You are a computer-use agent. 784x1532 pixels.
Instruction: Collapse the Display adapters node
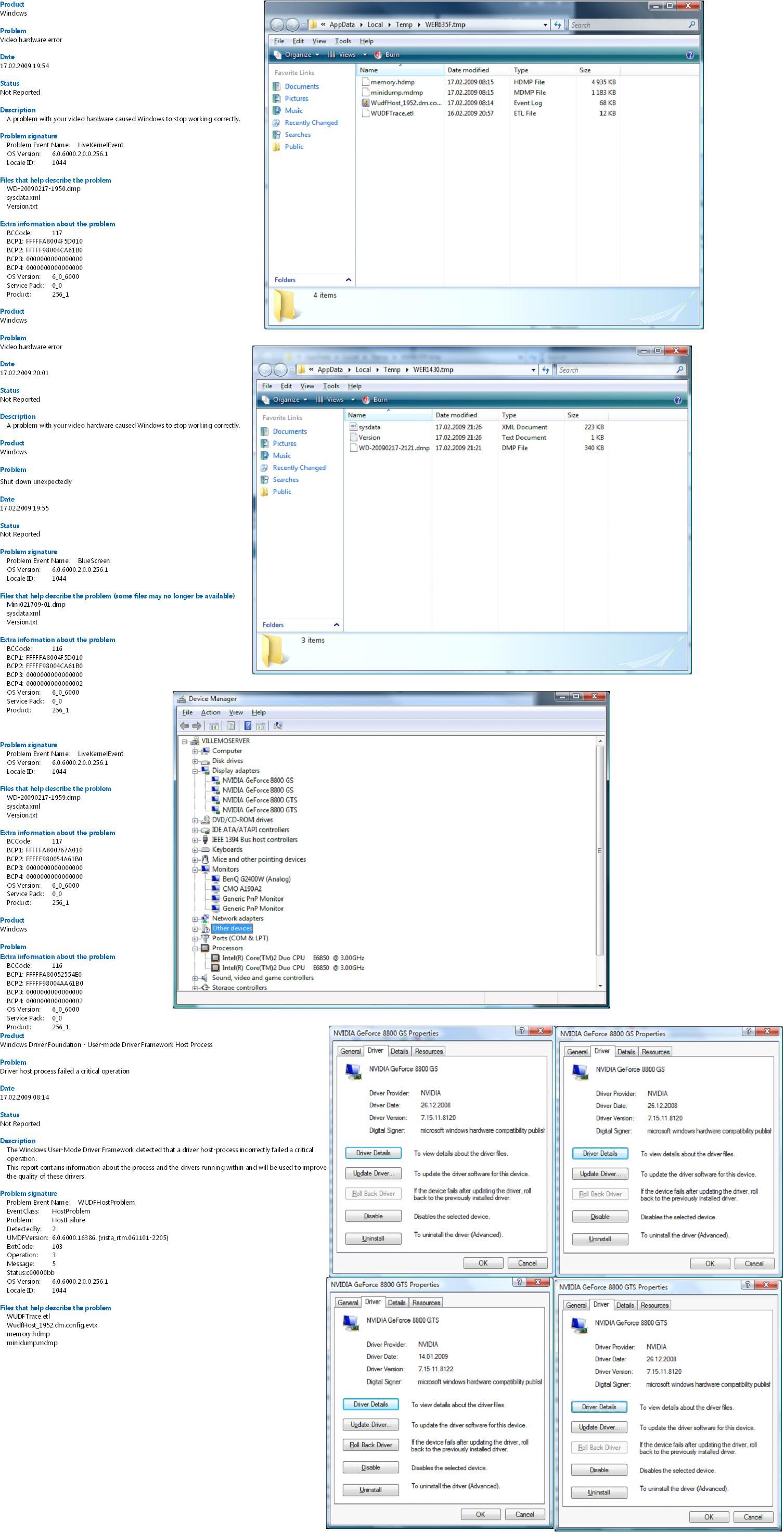click(195, 771)
